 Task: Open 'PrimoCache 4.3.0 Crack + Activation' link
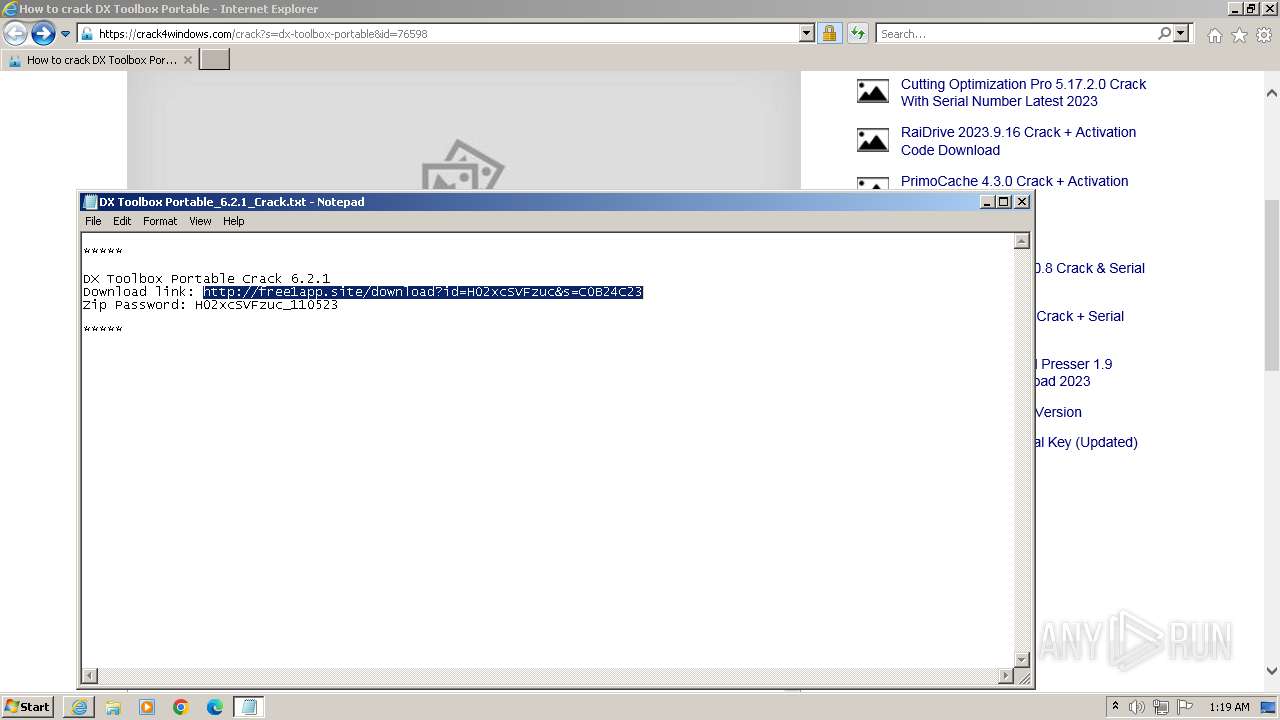click(1014, 181)
